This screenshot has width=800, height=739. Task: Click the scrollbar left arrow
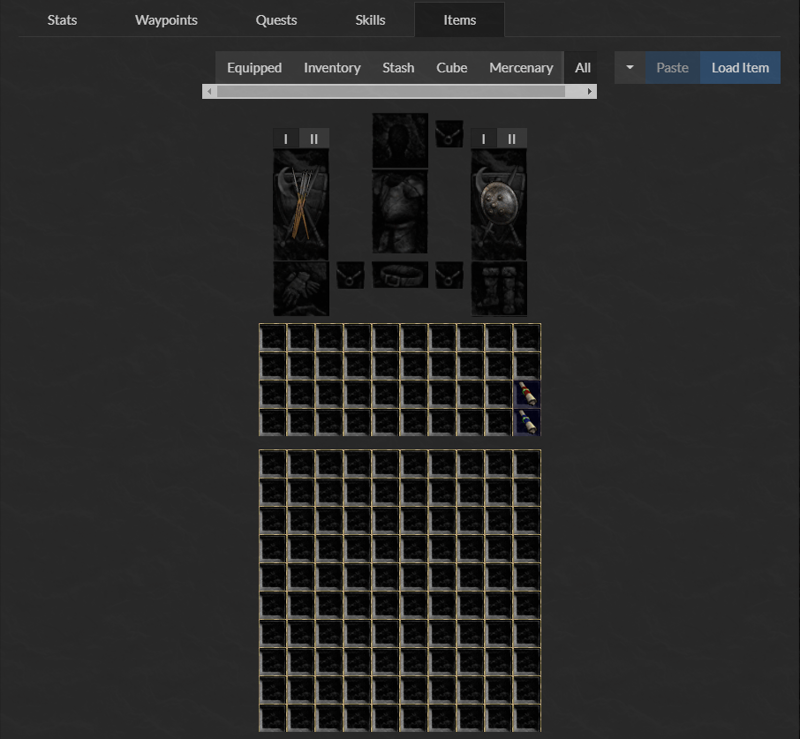point(209,91)
